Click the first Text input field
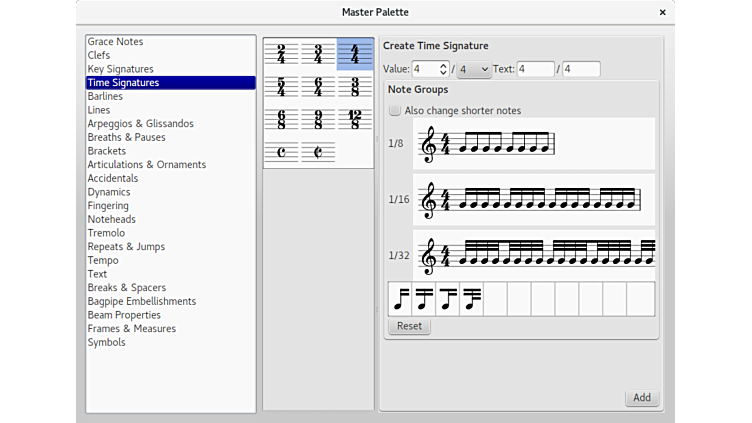This screenshot has height=423, width=752. [535, 70]
